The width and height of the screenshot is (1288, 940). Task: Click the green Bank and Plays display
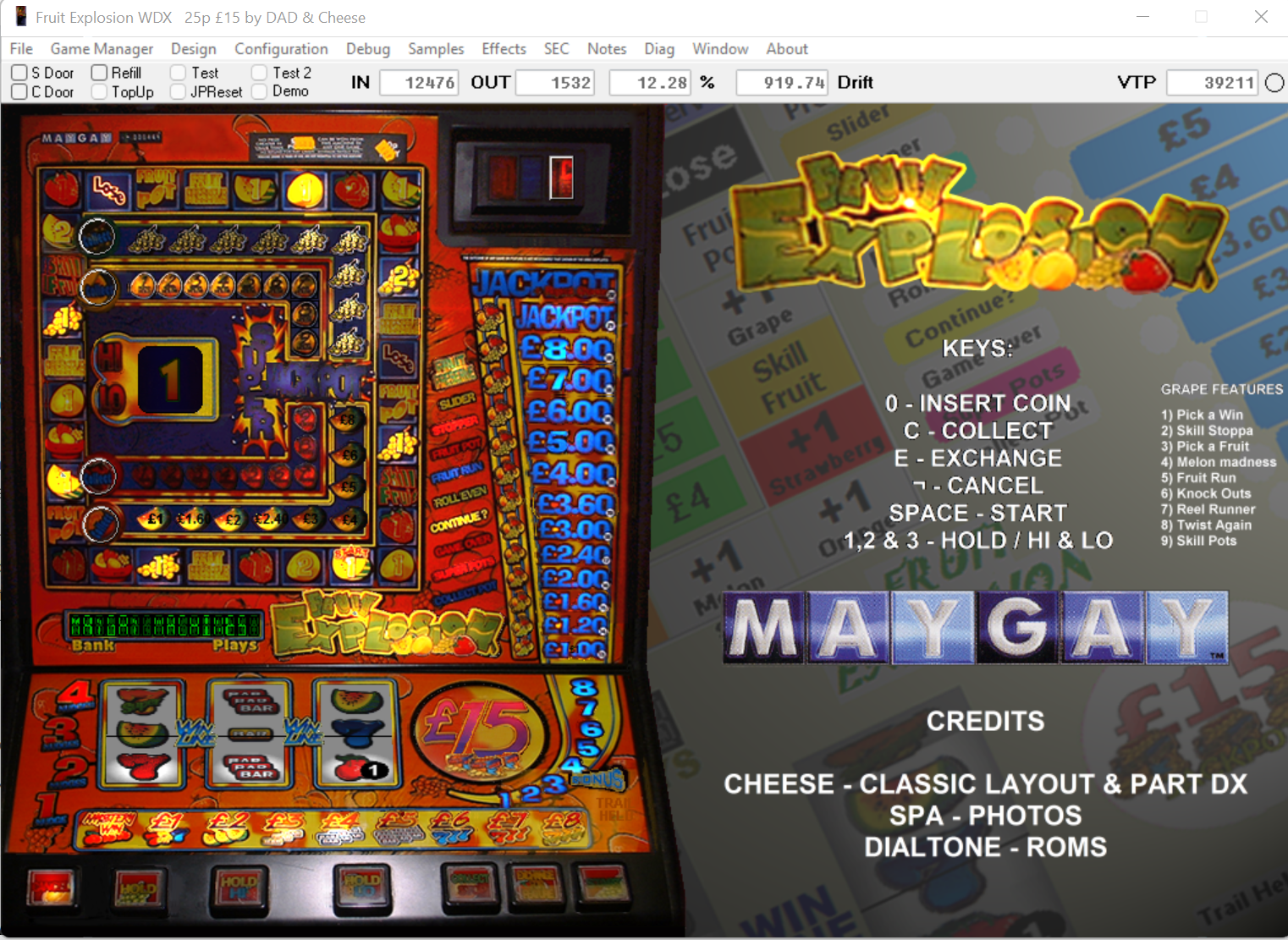tap(166, 626)
